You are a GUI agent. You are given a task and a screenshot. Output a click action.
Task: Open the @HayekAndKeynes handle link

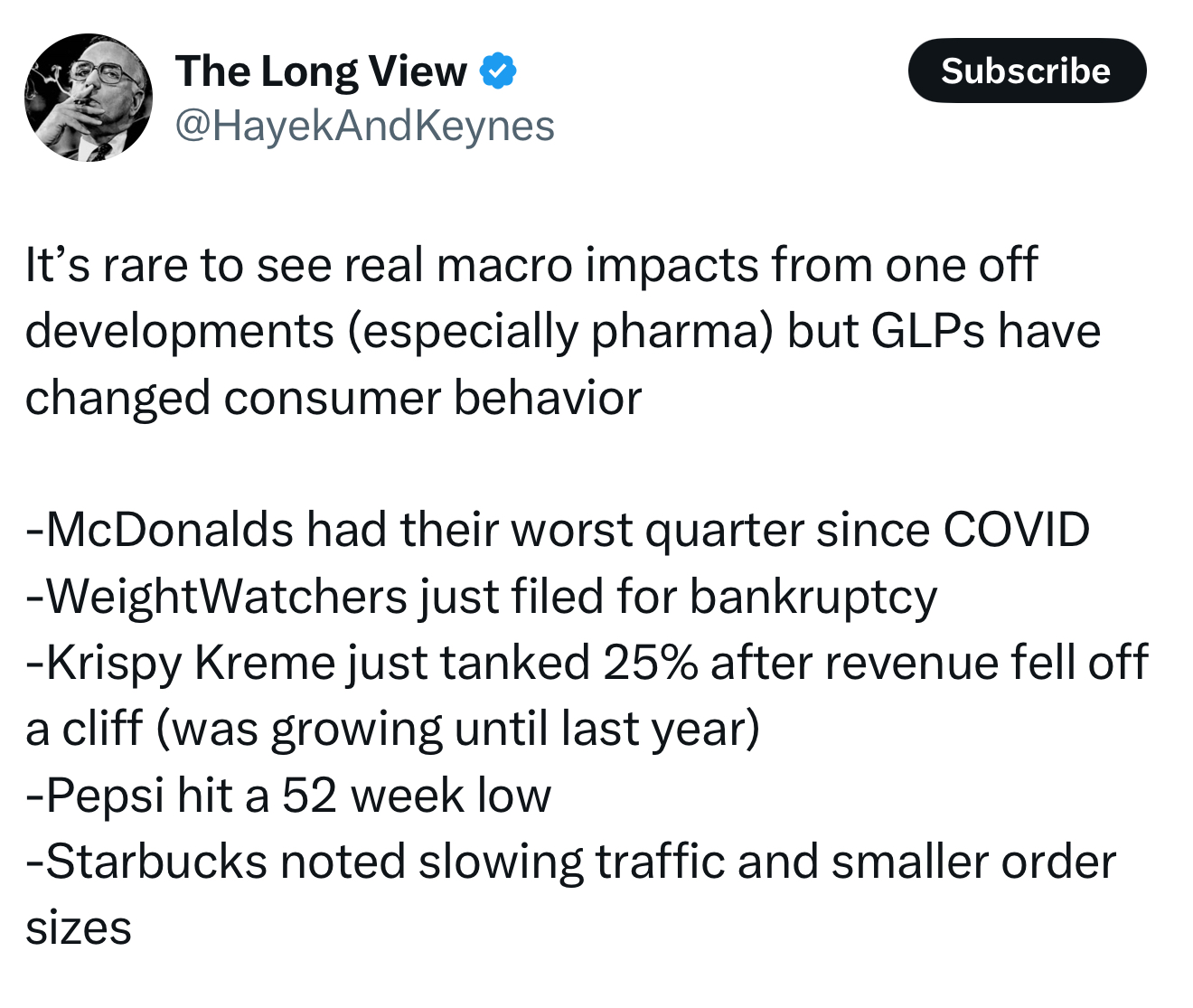364,126
